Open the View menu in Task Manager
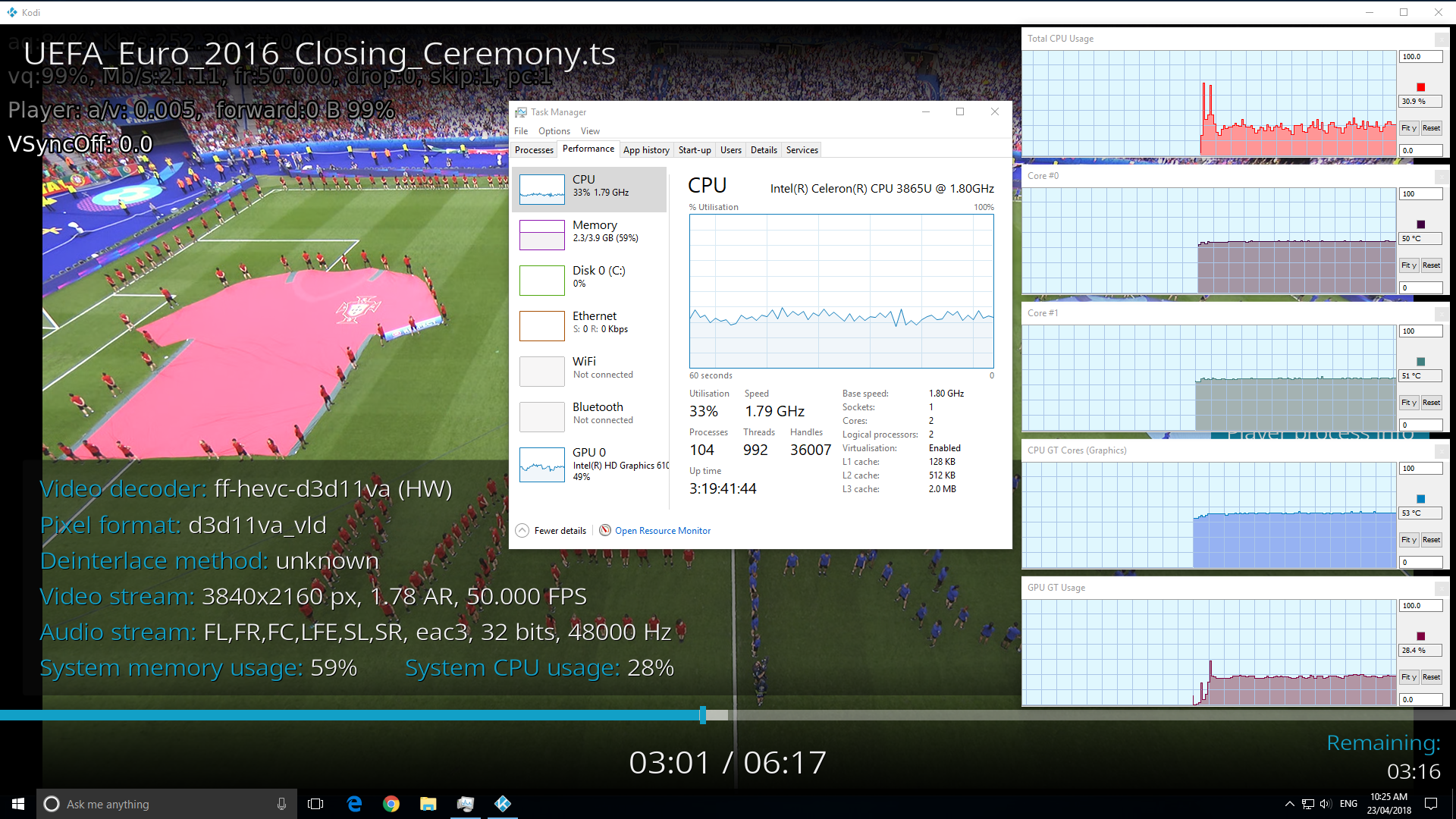Image resolution: width=1456 pixels, height=819 pixels. point(590,131)
